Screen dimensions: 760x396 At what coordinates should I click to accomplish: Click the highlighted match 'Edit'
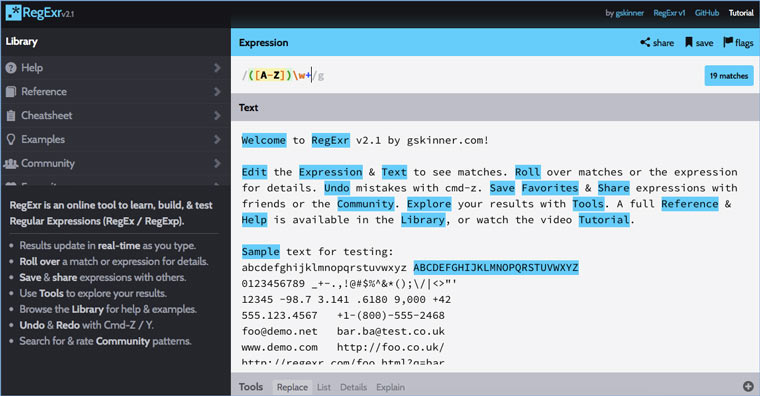[254, 172]
